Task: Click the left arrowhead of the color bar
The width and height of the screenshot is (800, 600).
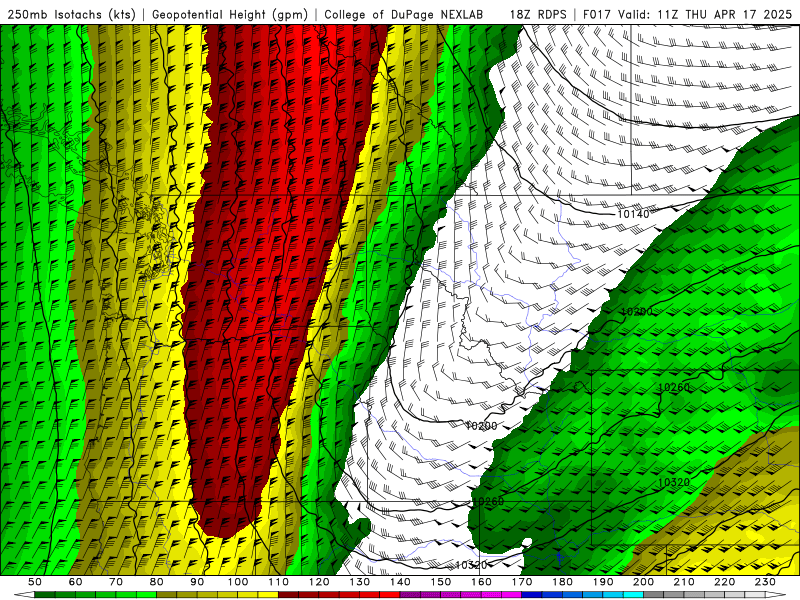Action: click(24, 594)
